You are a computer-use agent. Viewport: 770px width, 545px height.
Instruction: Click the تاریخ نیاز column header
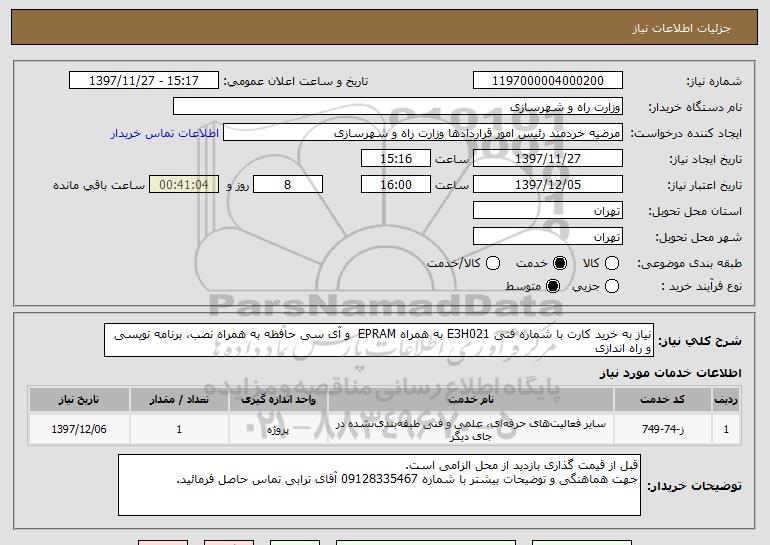point(79,400)
